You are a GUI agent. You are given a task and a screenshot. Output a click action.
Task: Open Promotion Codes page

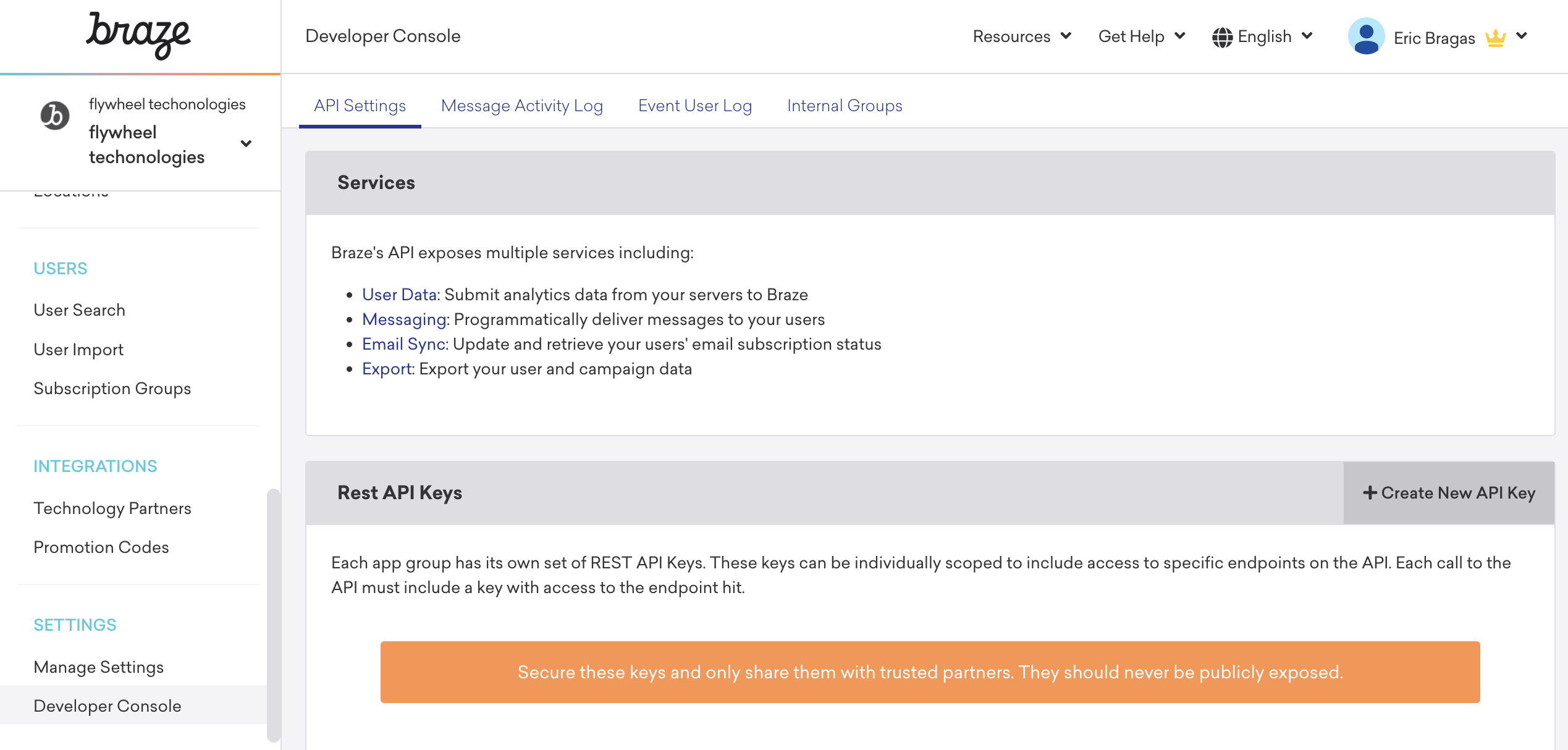tap(101, 547)
